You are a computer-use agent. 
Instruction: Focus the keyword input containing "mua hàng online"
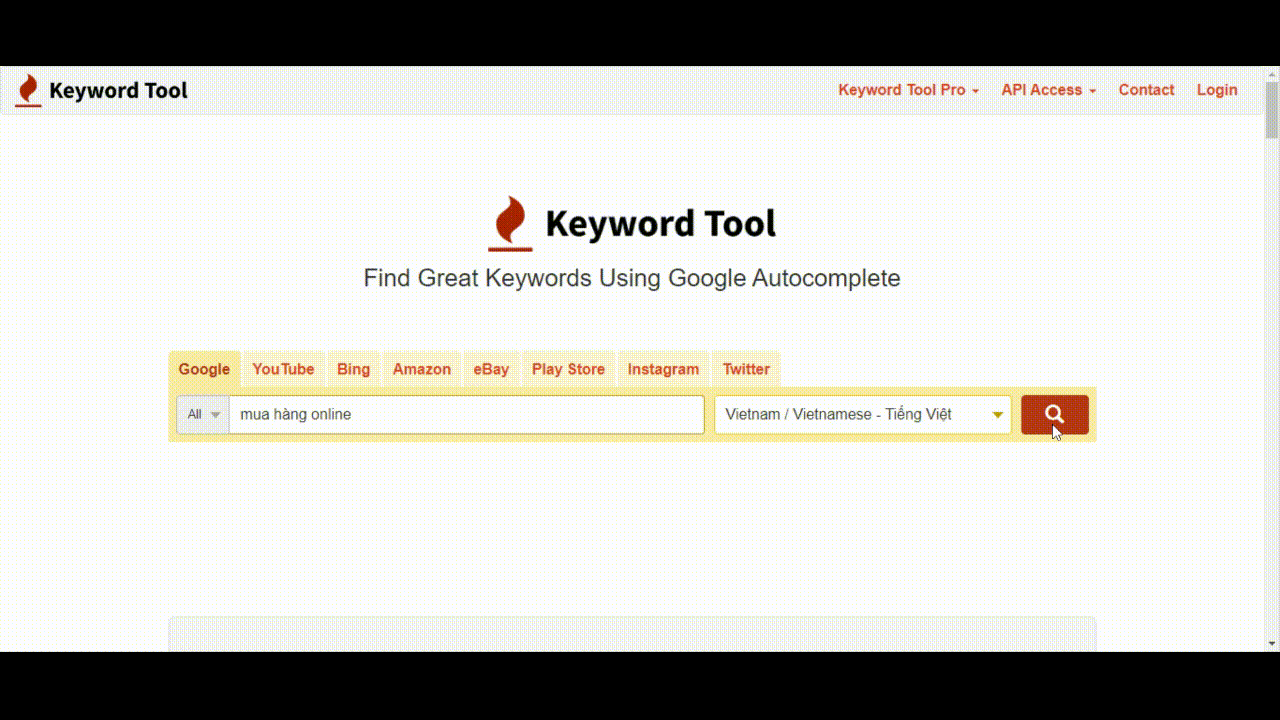tap(466, 415)
